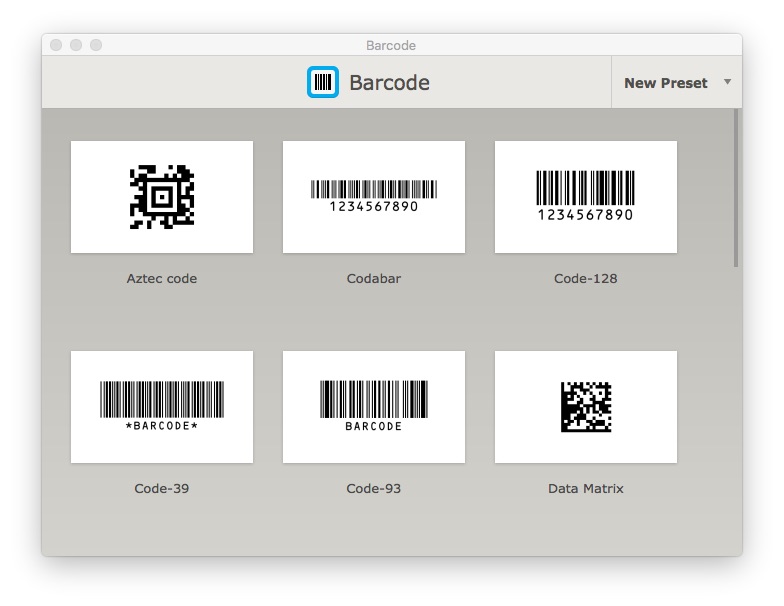Click the 'Code-128' label
Screen dimensions: 784x606
[x=586, y=278]
